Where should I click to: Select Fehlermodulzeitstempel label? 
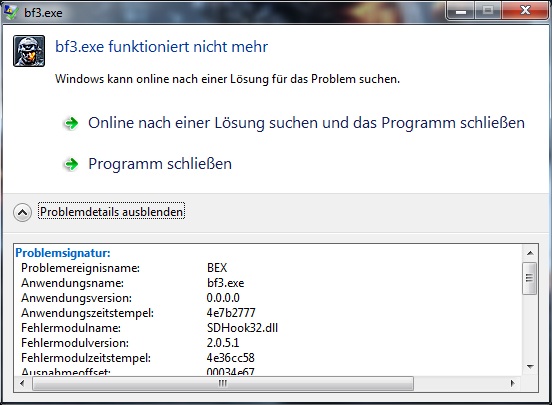86,358
